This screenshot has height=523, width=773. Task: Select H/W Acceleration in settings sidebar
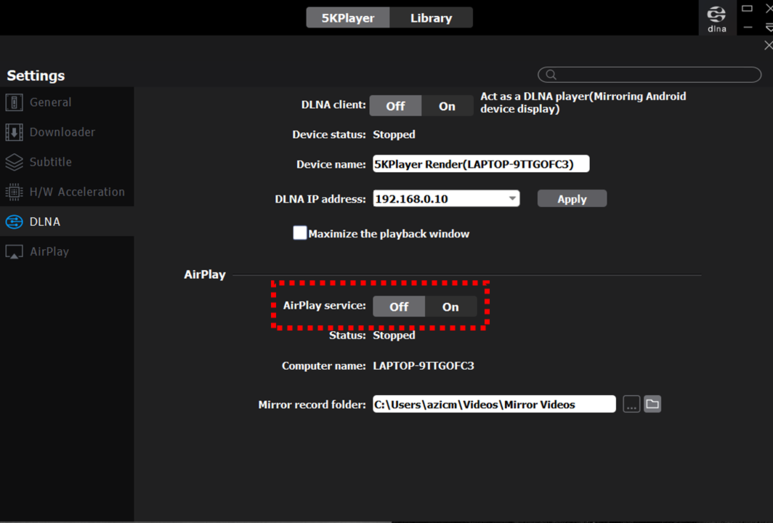67,192
